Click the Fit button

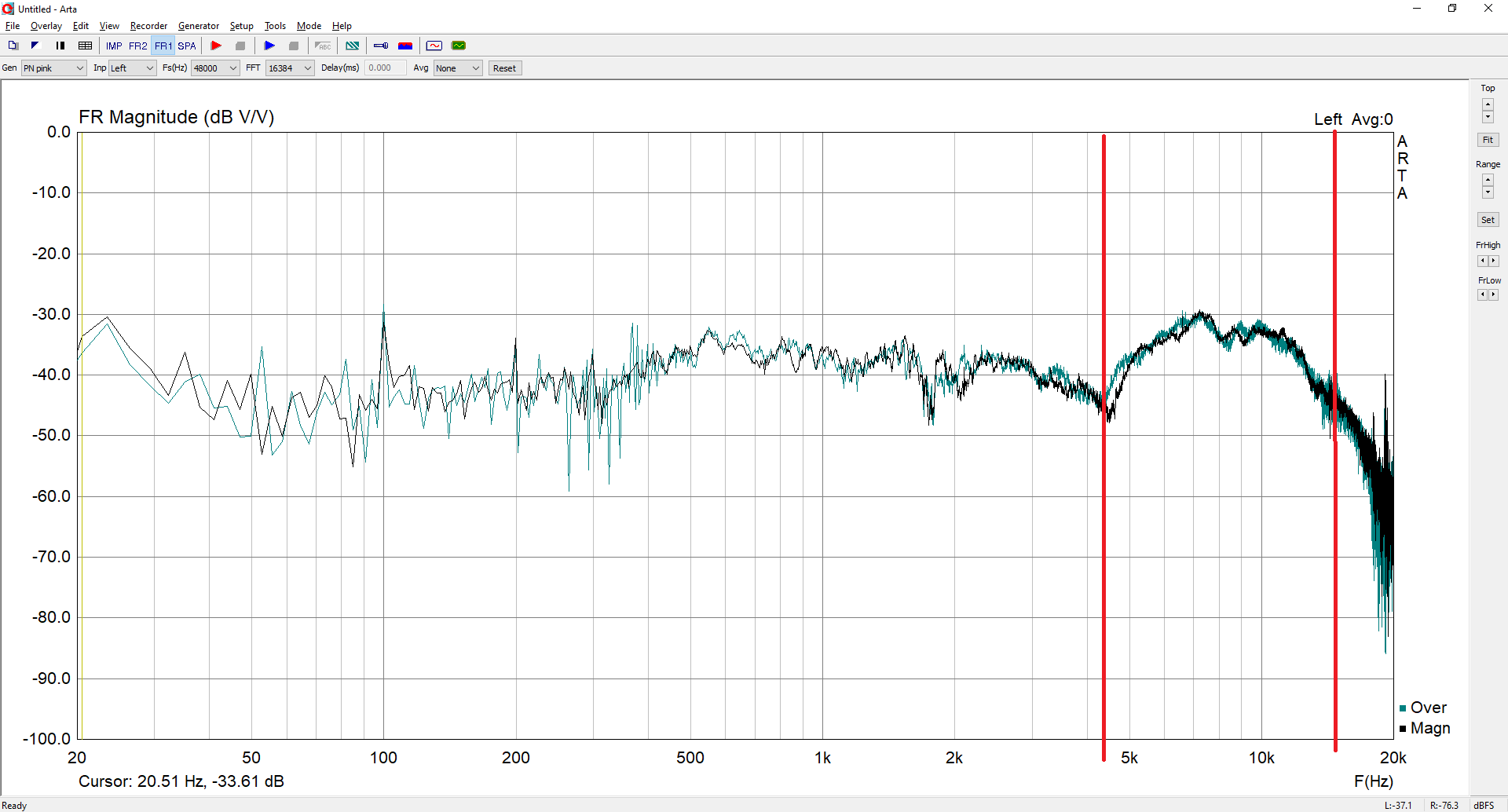(x=1488, y=140)
